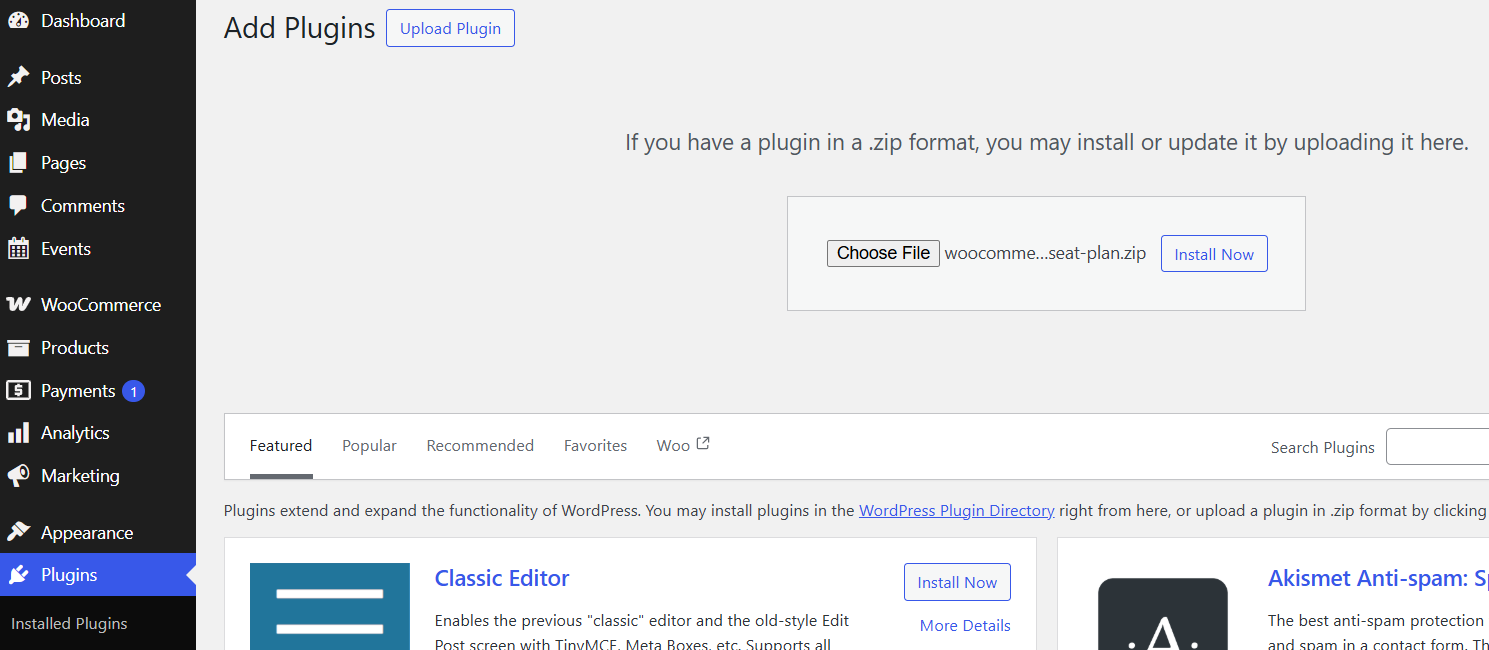Click the Marketing megaphone icon

18,476
